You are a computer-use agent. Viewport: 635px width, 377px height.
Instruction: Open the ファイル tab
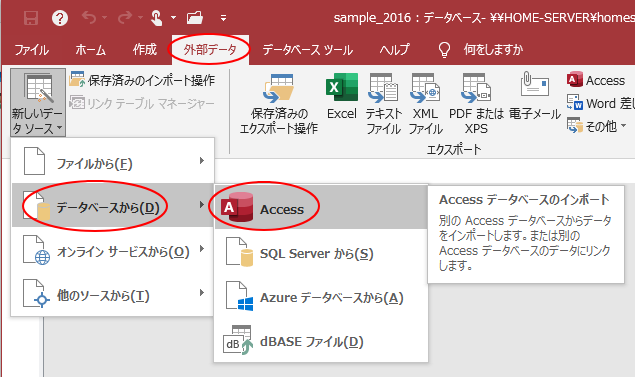click(x=32, y=49)
